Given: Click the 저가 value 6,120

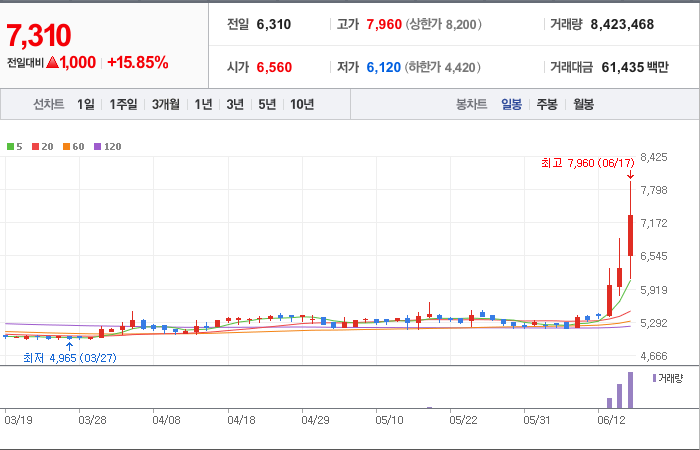Looking at the screenshot, I should (383, 67).
